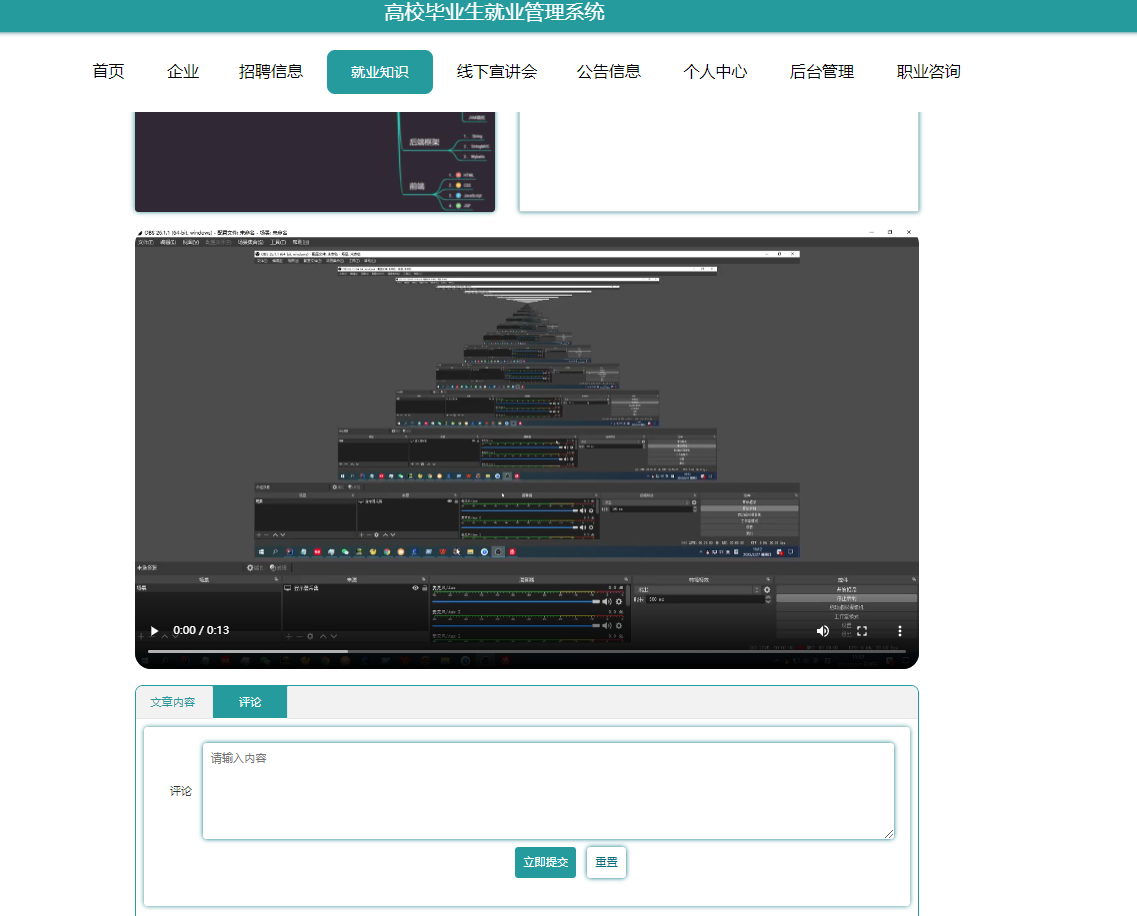Open the 企业 navigation item

[x=183, y=71]
